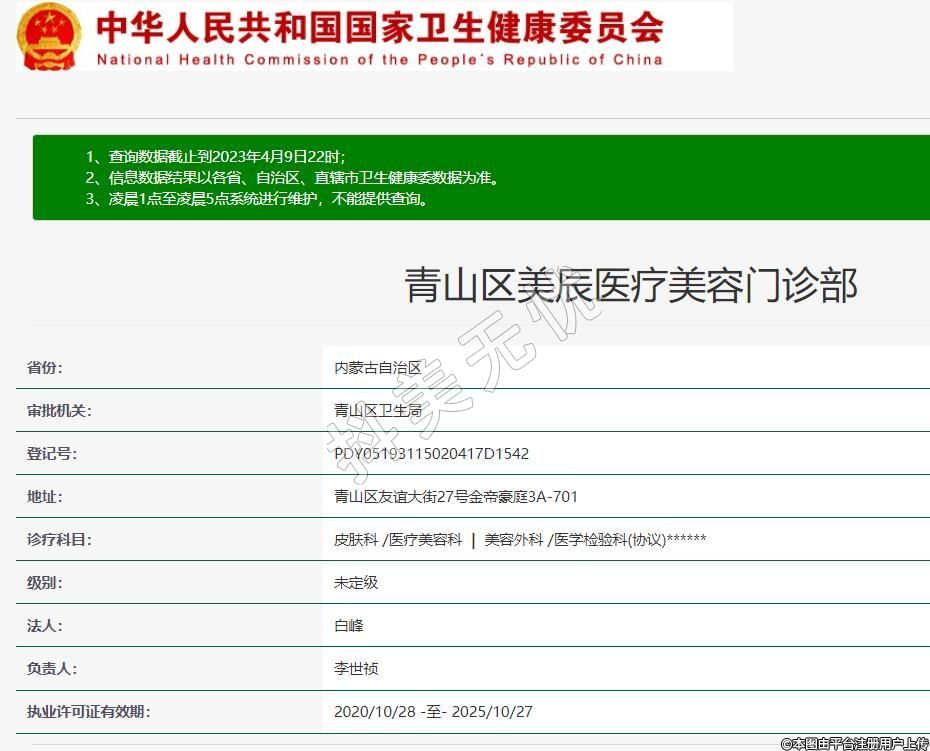Click the 省份 row label
Screen dimensions: 930x751
coord(44,368)
